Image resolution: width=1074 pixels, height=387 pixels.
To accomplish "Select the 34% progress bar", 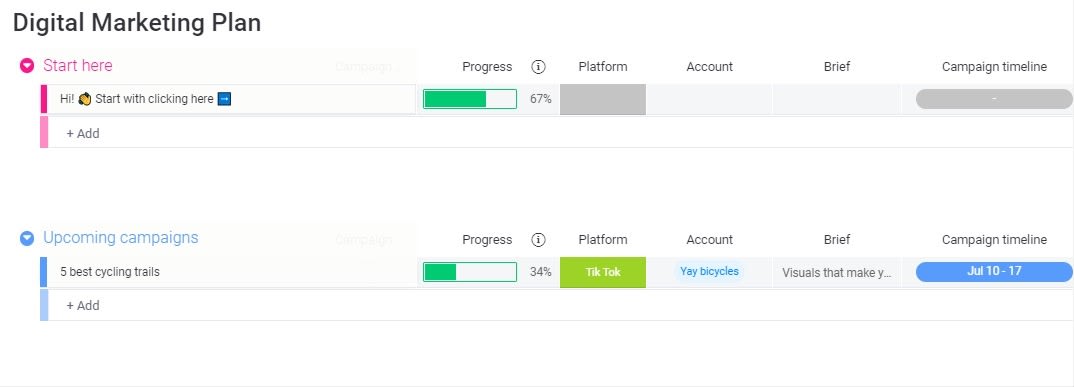I will 470,272.
